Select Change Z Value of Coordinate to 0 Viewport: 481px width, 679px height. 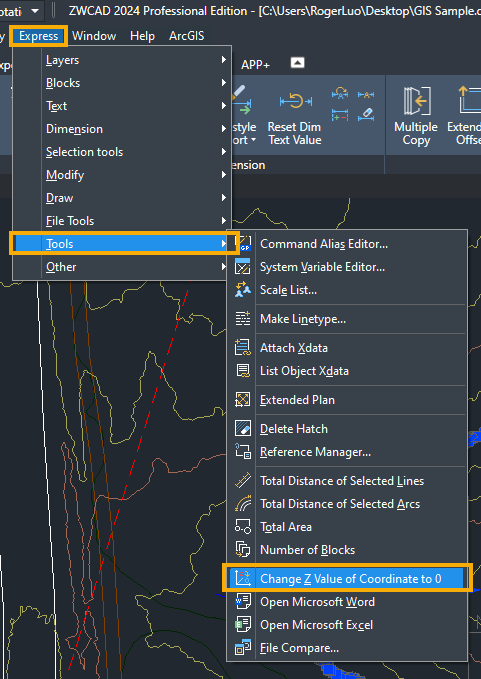[347, 579]
